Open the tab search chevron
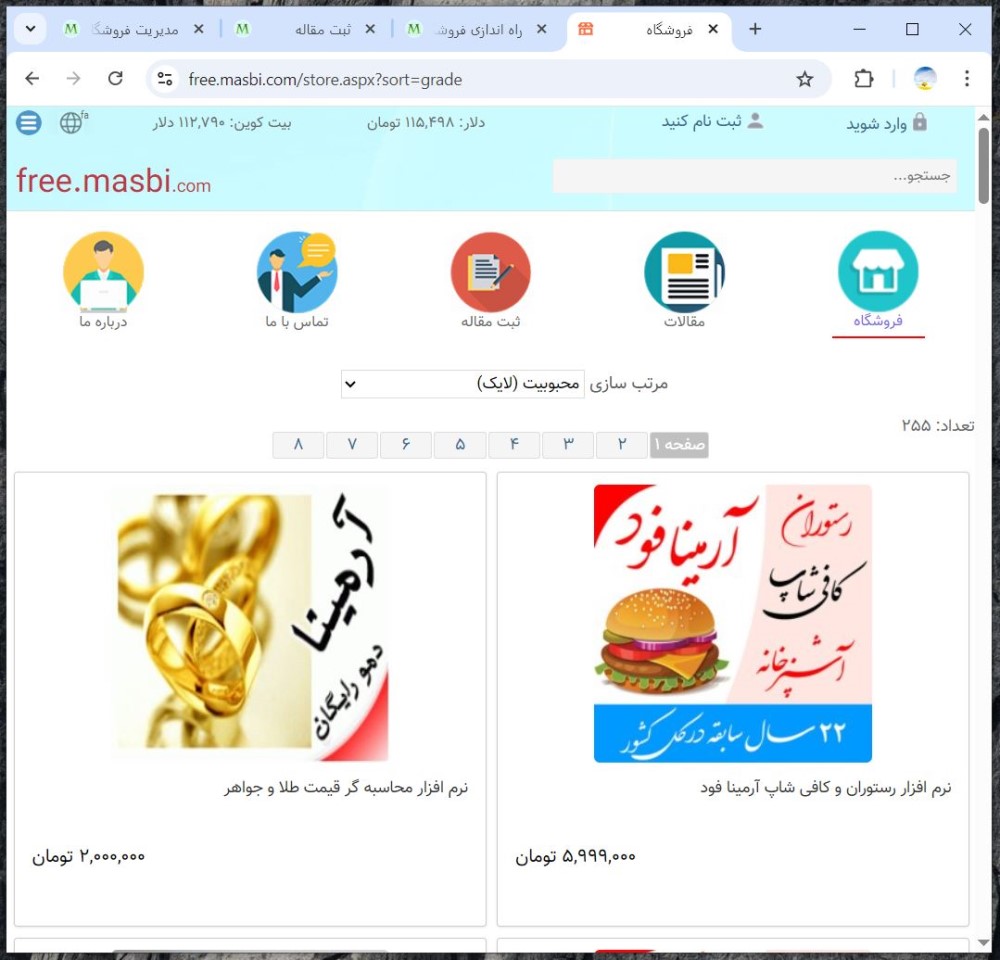 click(30, 29)
